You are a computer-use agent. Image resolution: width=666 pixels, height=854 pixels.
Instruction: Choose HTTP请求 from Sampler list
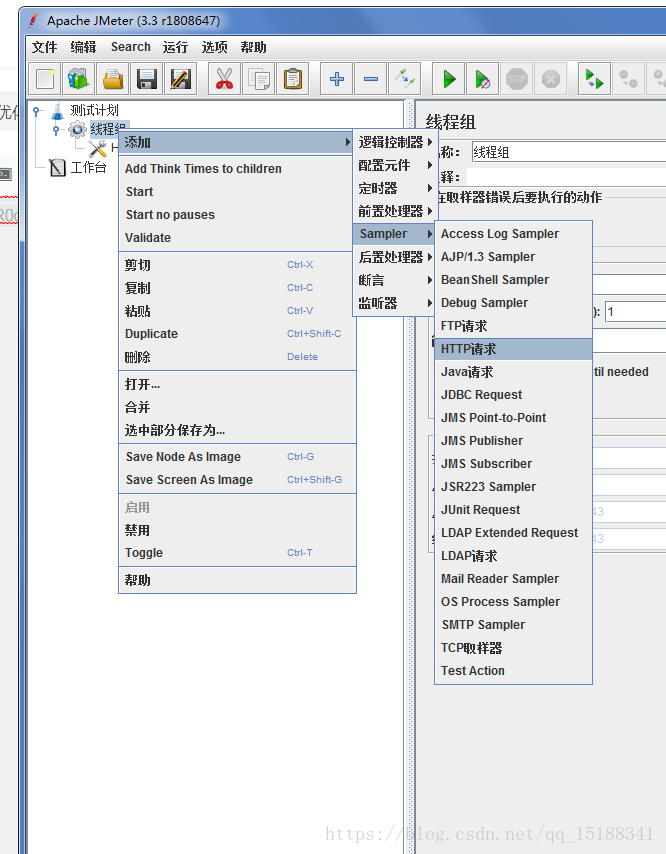click(514, 349)
